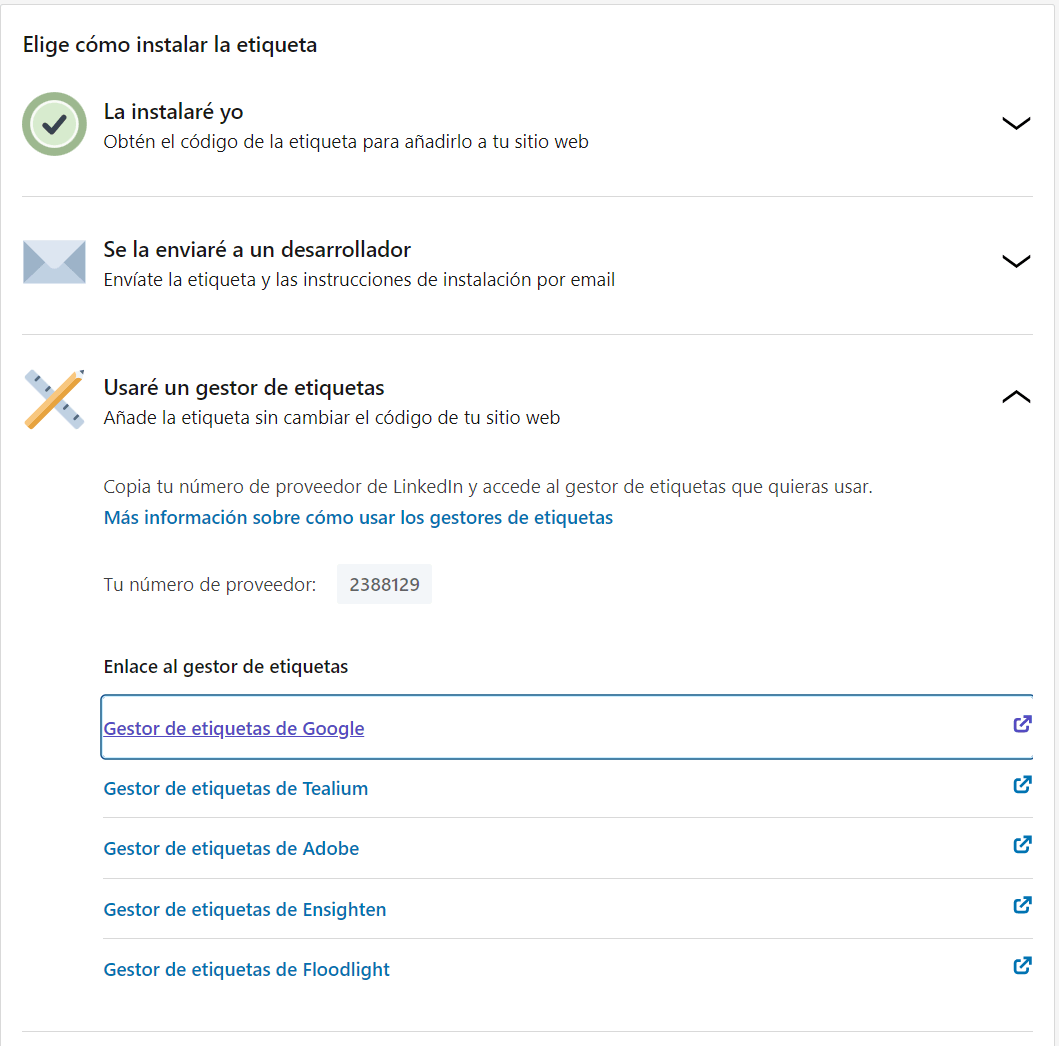Click the green checkmark icon beside La instalaré yo
The height and width of the screenshot is (1046, 1059).
(x=54, y=124)
